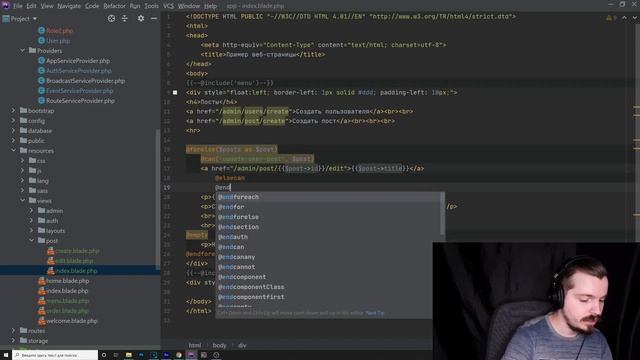The image size is (640, 360).
Task: Click the Windows taskbar search field
Action: pos(55,355)
